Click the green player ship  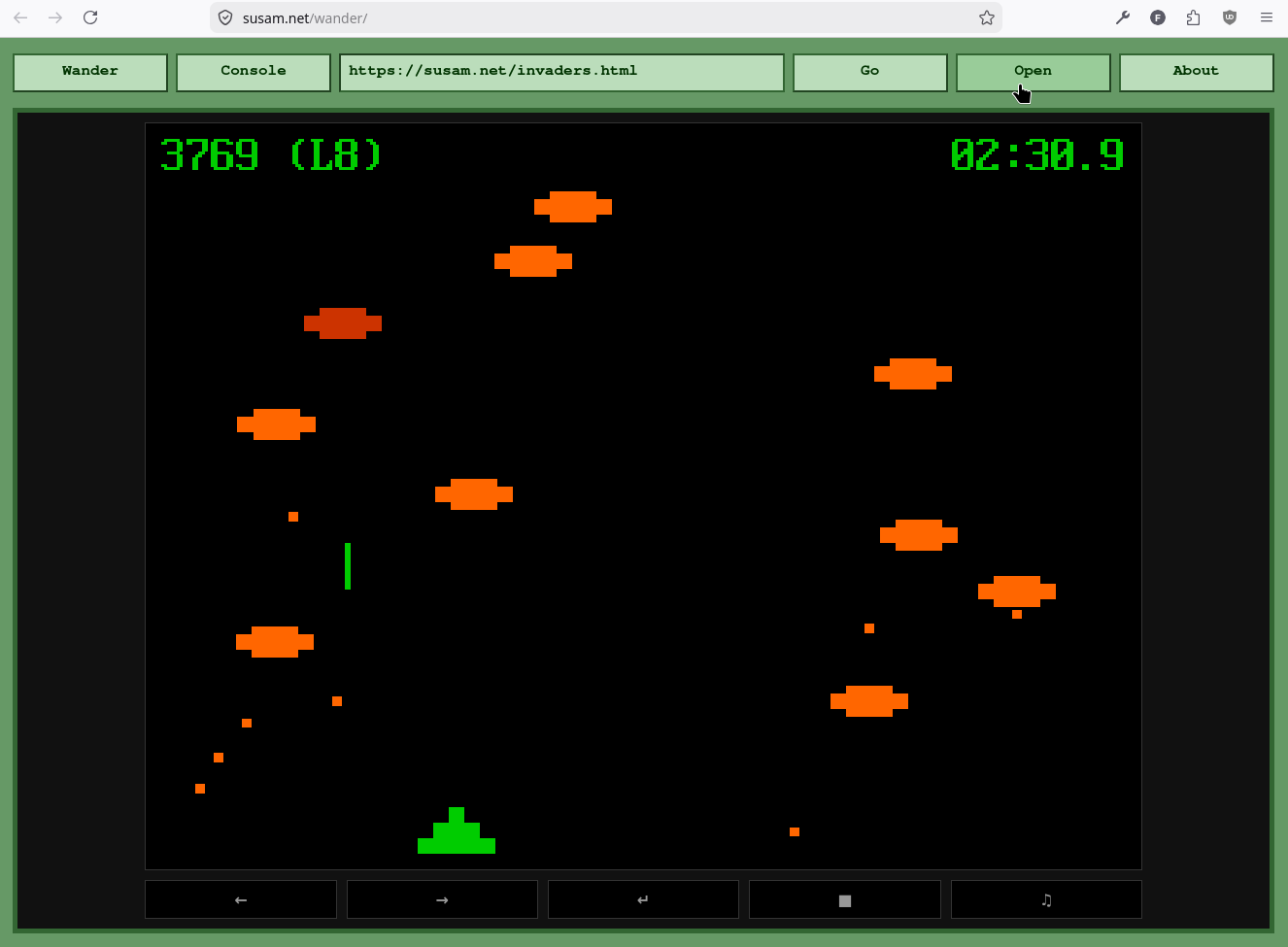pyautogui.click(x=457, y=830)
